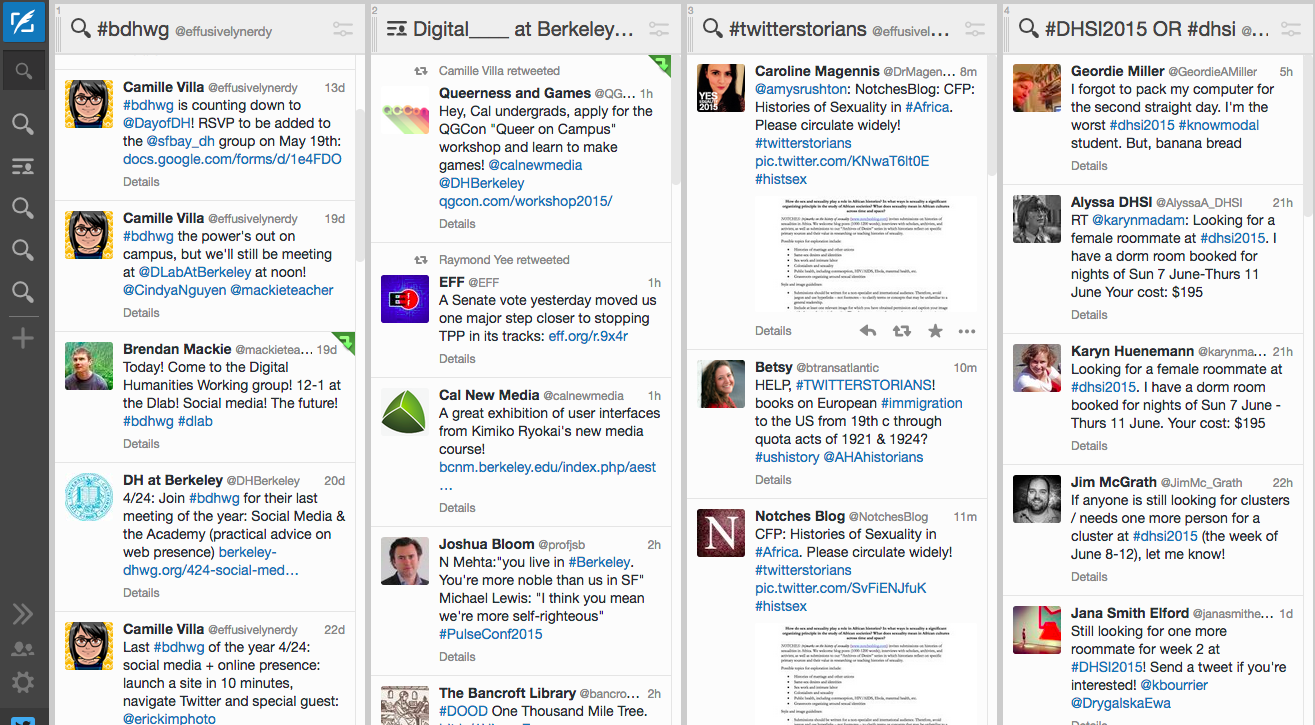
Task: Open more actions on Caroline Magennis's tweet
Action: tap(967, 331)
